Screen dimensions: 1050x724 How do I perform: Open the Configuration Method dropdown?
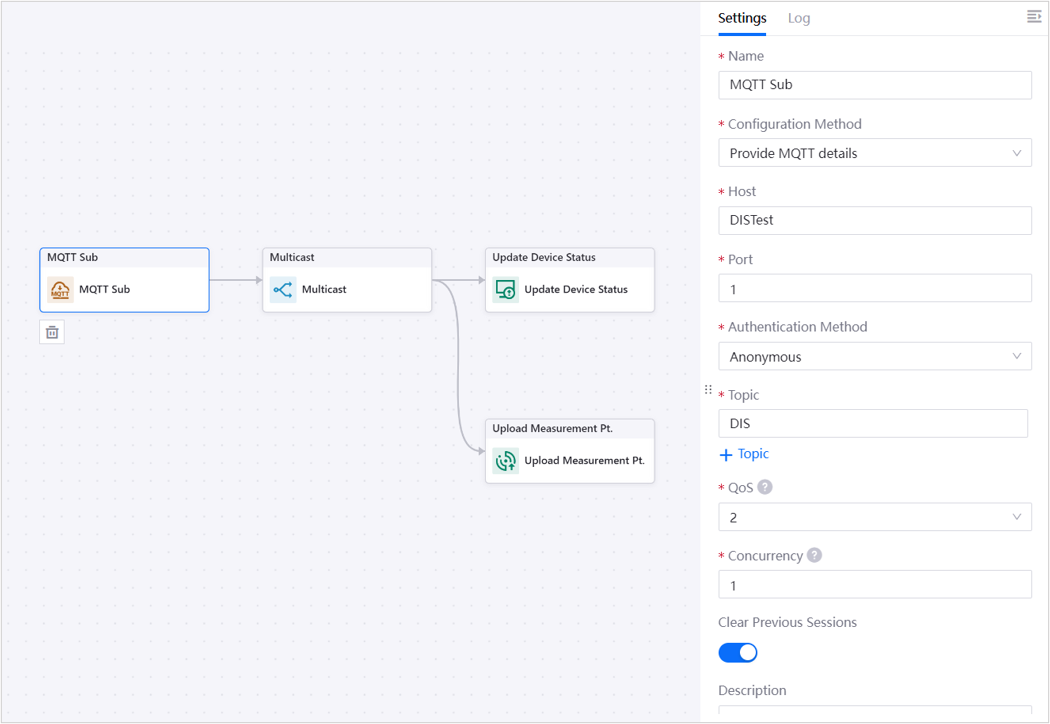[x=874, y=153]
